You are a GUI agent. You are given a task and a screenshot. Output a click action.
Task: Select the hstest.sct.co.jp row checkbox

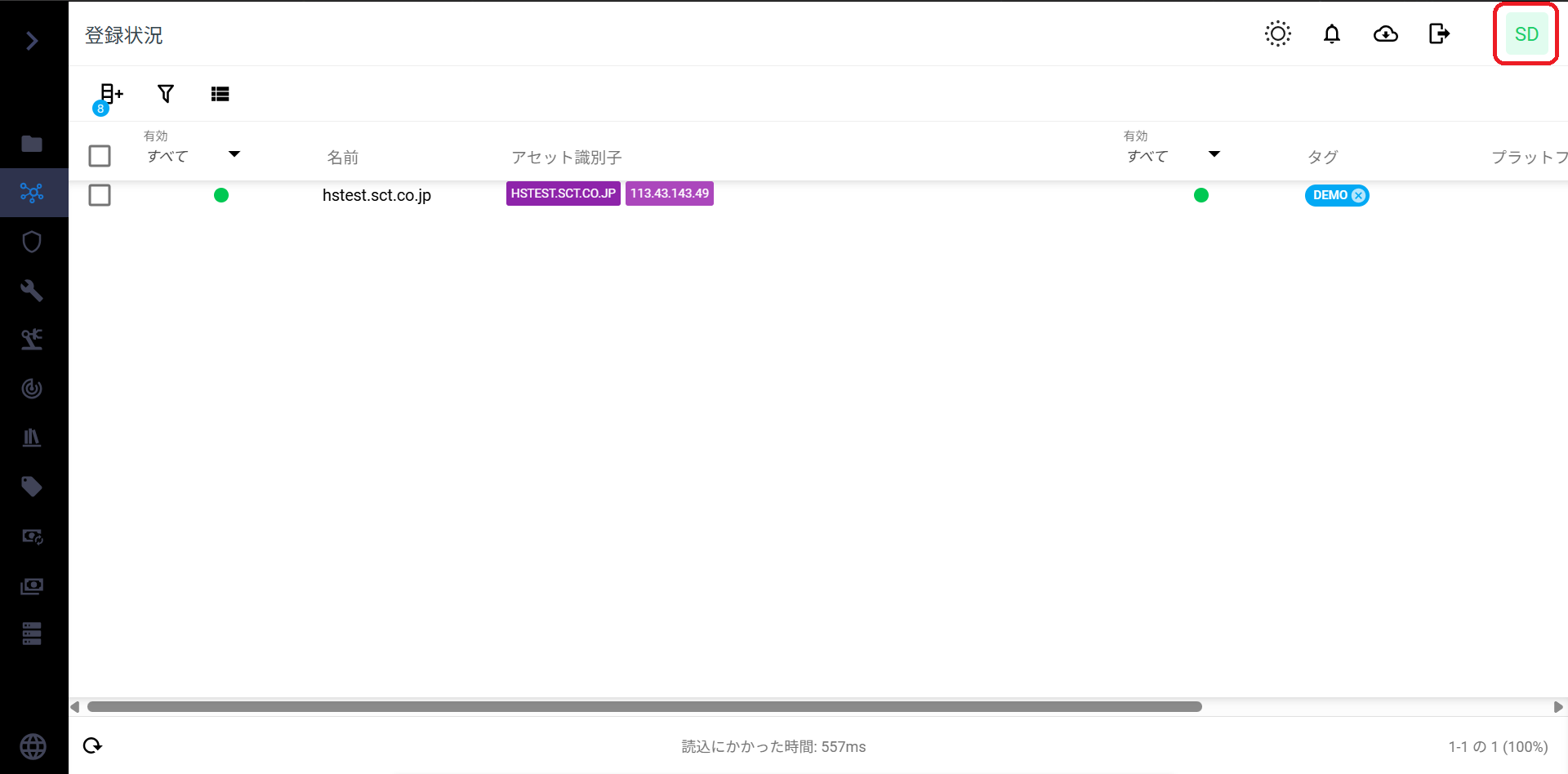(x=100, y=195)
